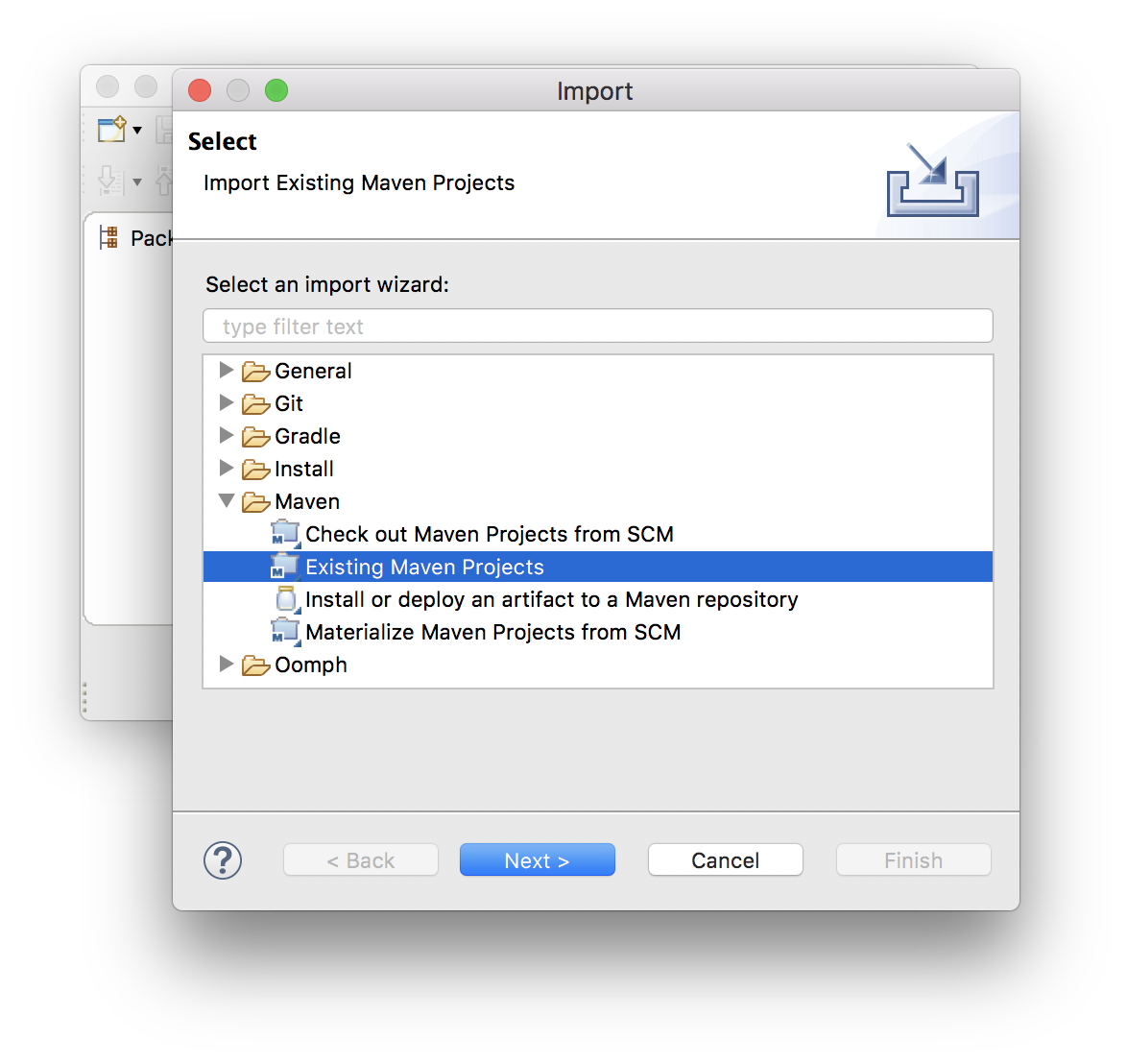This screenshot has width=1127, height=1064.
Task: Click the Cancel button
Action: [725, 859]
